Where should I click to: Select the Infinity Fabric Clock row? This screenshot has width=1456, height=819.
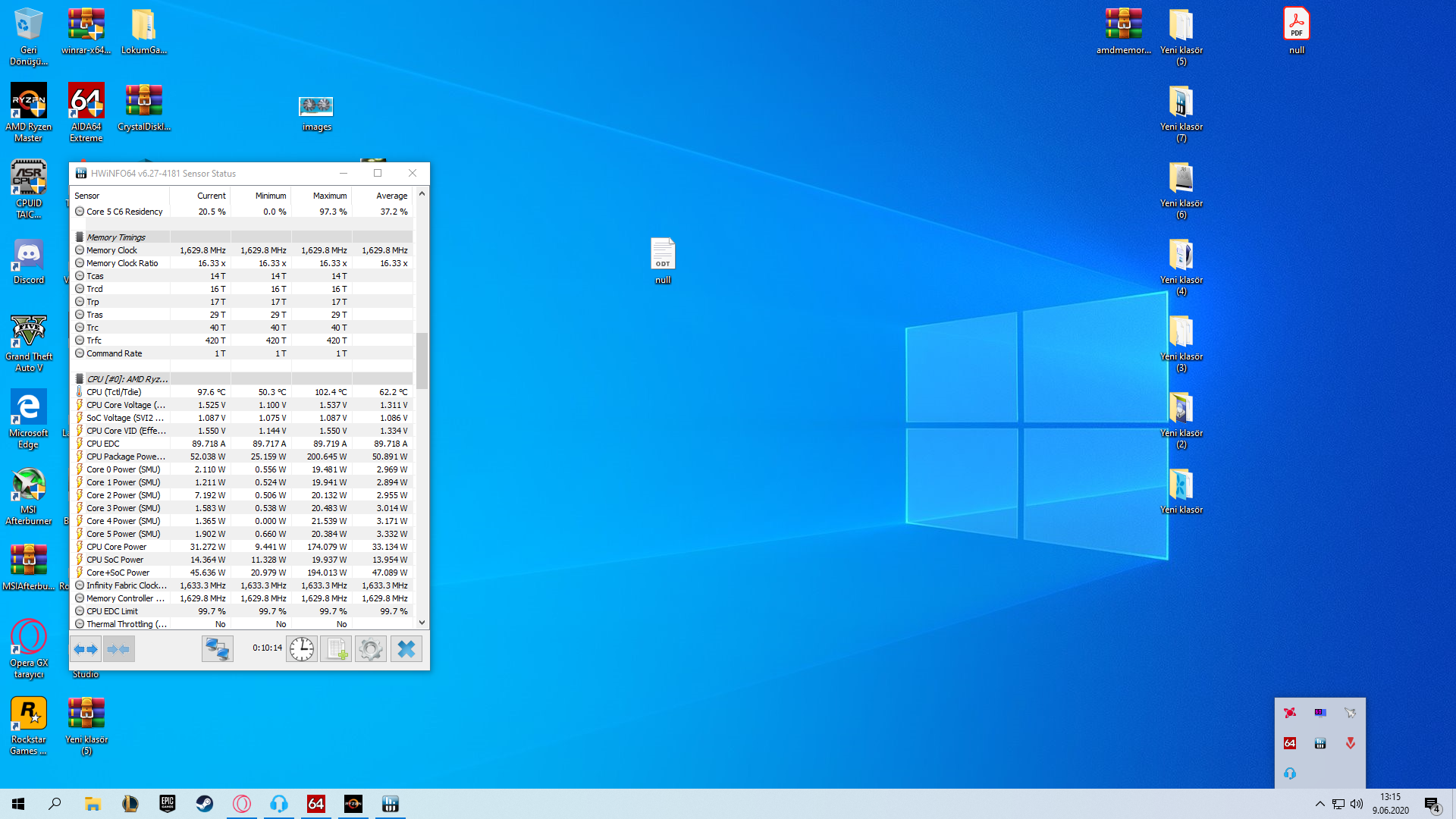[242, 585]
